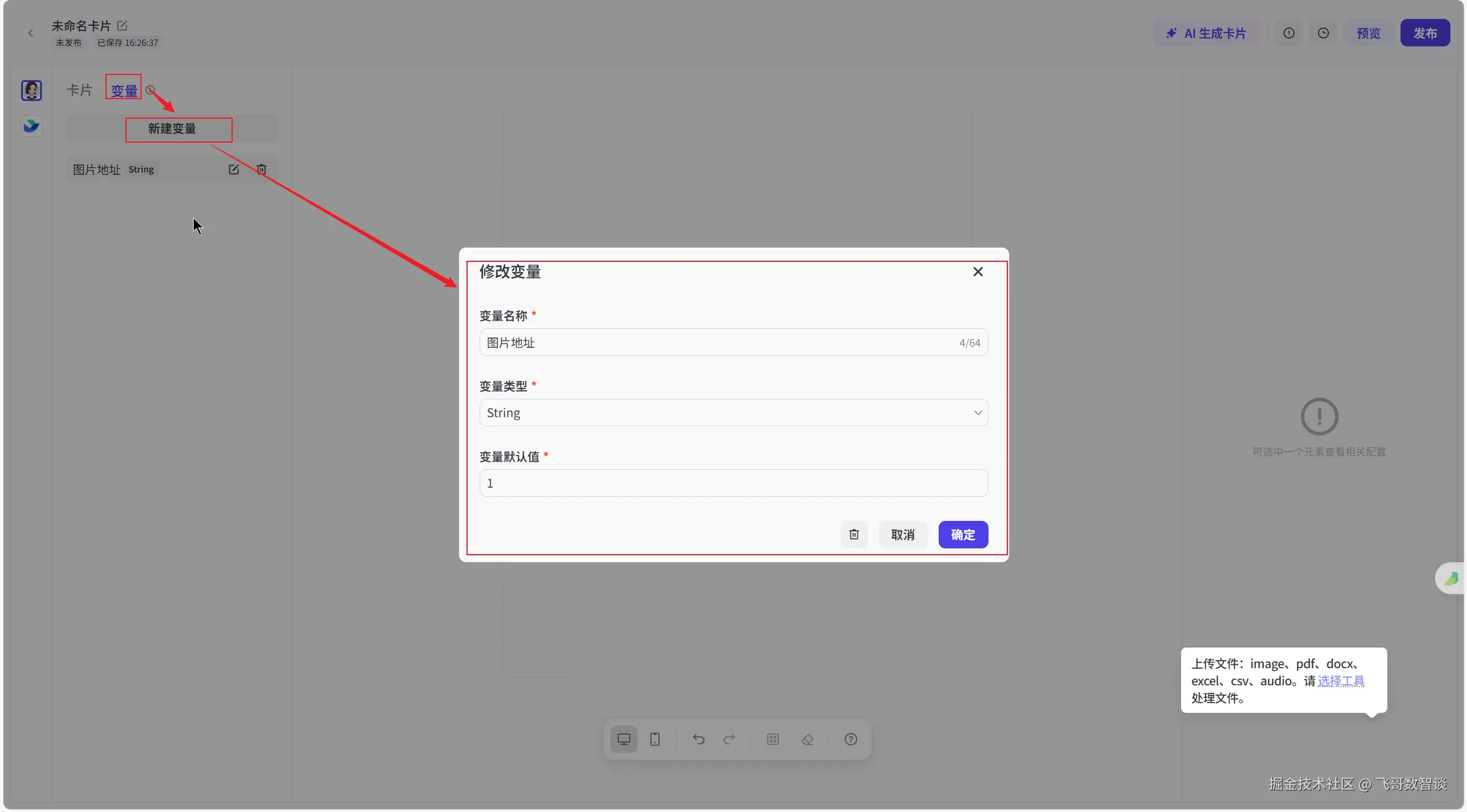Rename card via edit icon beside 未命名卡片

pyautogui.click(x=122, y=26)
